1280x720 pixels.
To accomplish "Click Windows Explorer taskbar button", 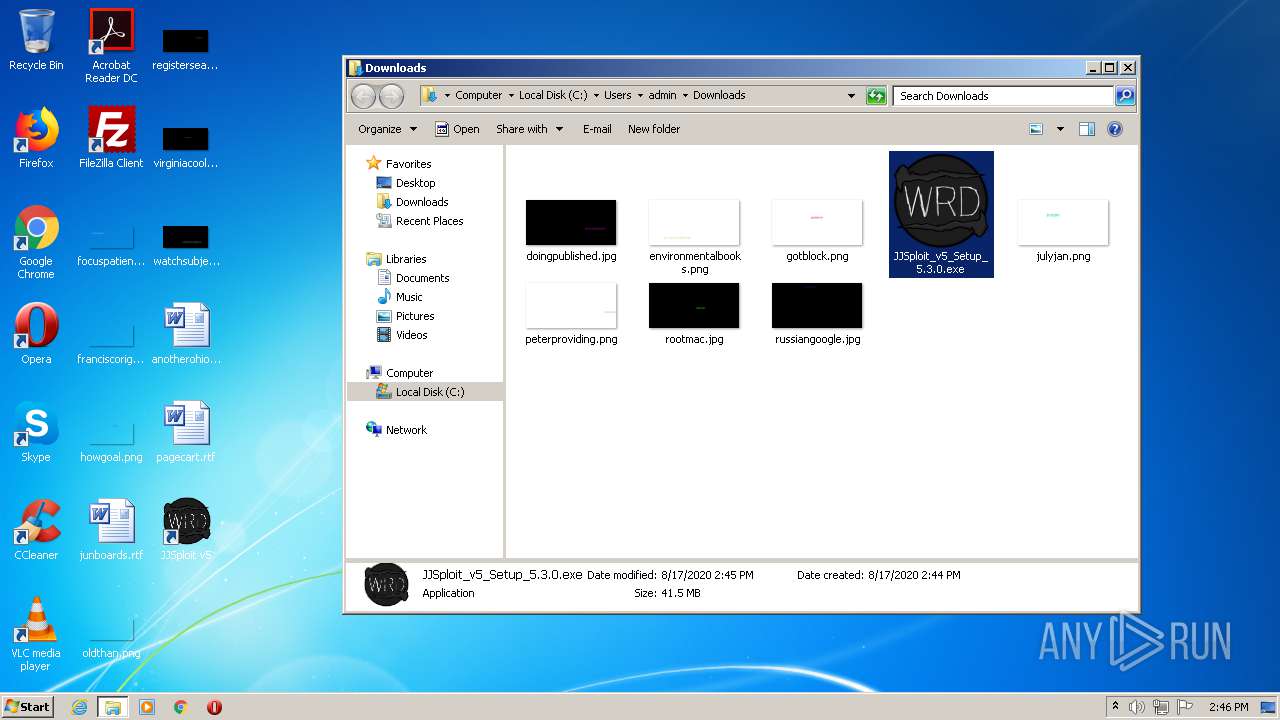I will tap(113, 707).
